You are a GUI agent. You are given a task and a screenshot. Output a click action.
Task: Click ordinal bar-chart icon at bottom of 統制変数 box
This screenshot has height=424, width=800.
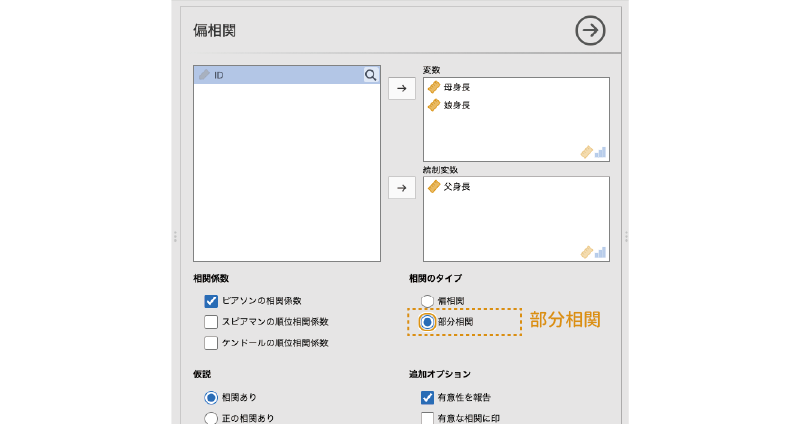pos(600,252)
